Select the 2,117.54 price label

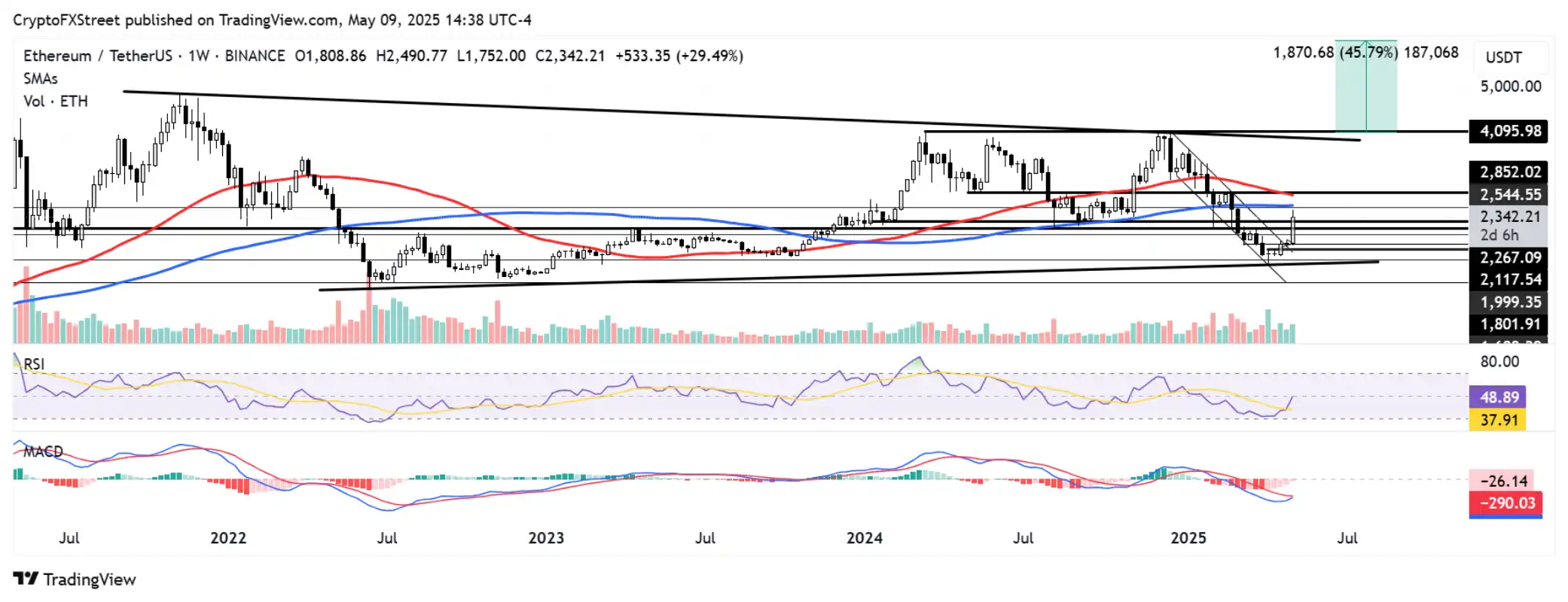point(1509,280)
